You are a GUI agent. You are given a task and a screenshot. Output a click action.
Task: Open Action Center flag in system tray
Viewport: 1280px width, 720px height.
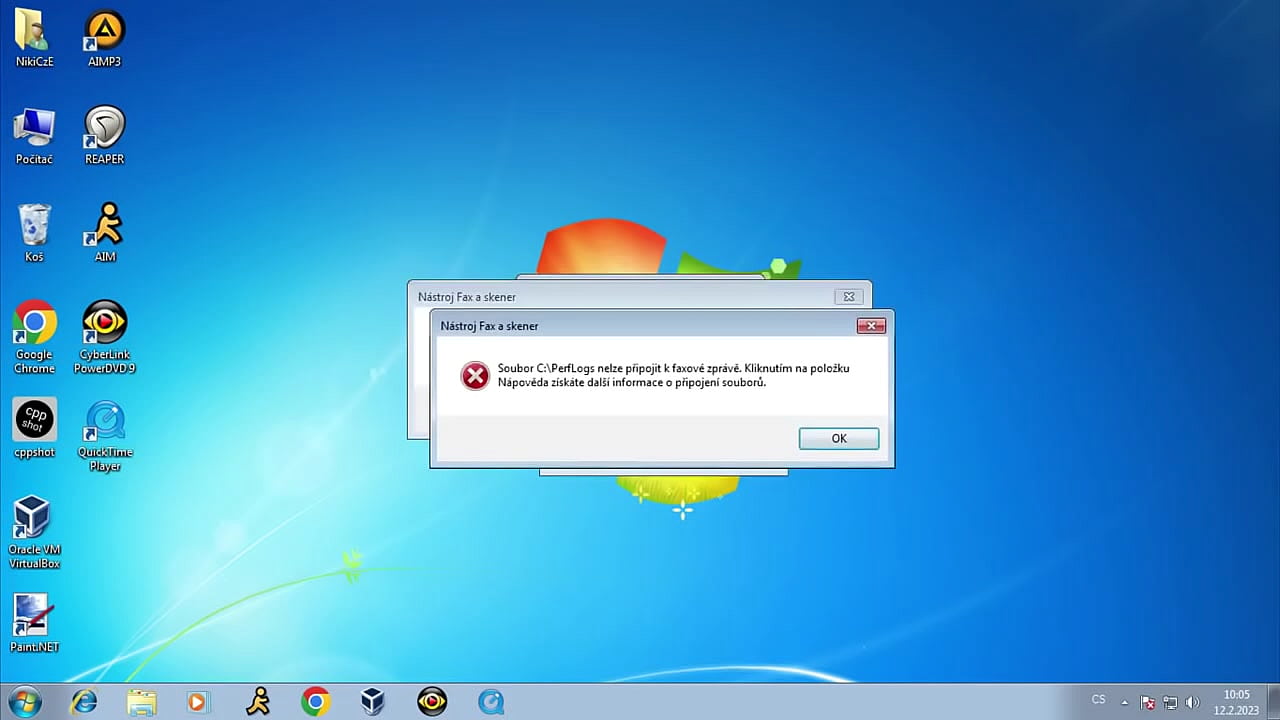coord(1148,701)
